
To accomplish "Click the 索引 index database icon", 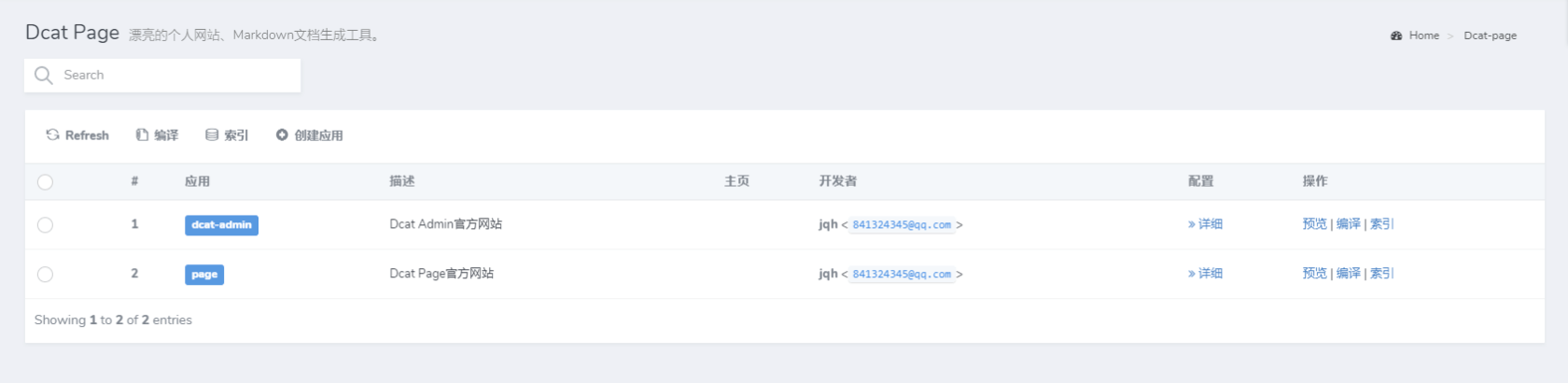I will pos(212,135).
